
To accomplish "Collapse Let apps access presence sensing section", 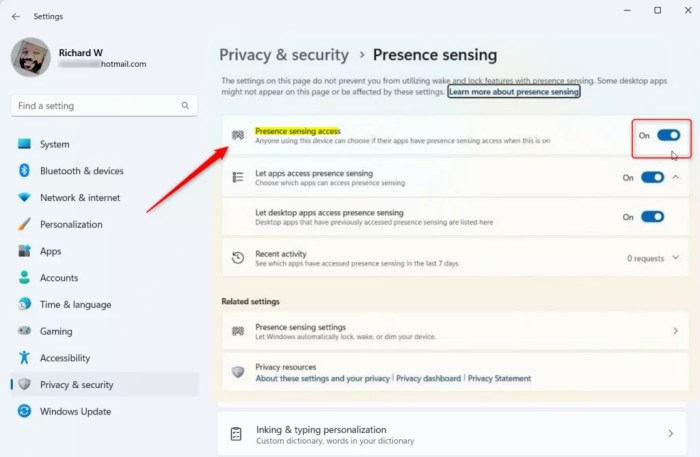I will pos(676,177).
